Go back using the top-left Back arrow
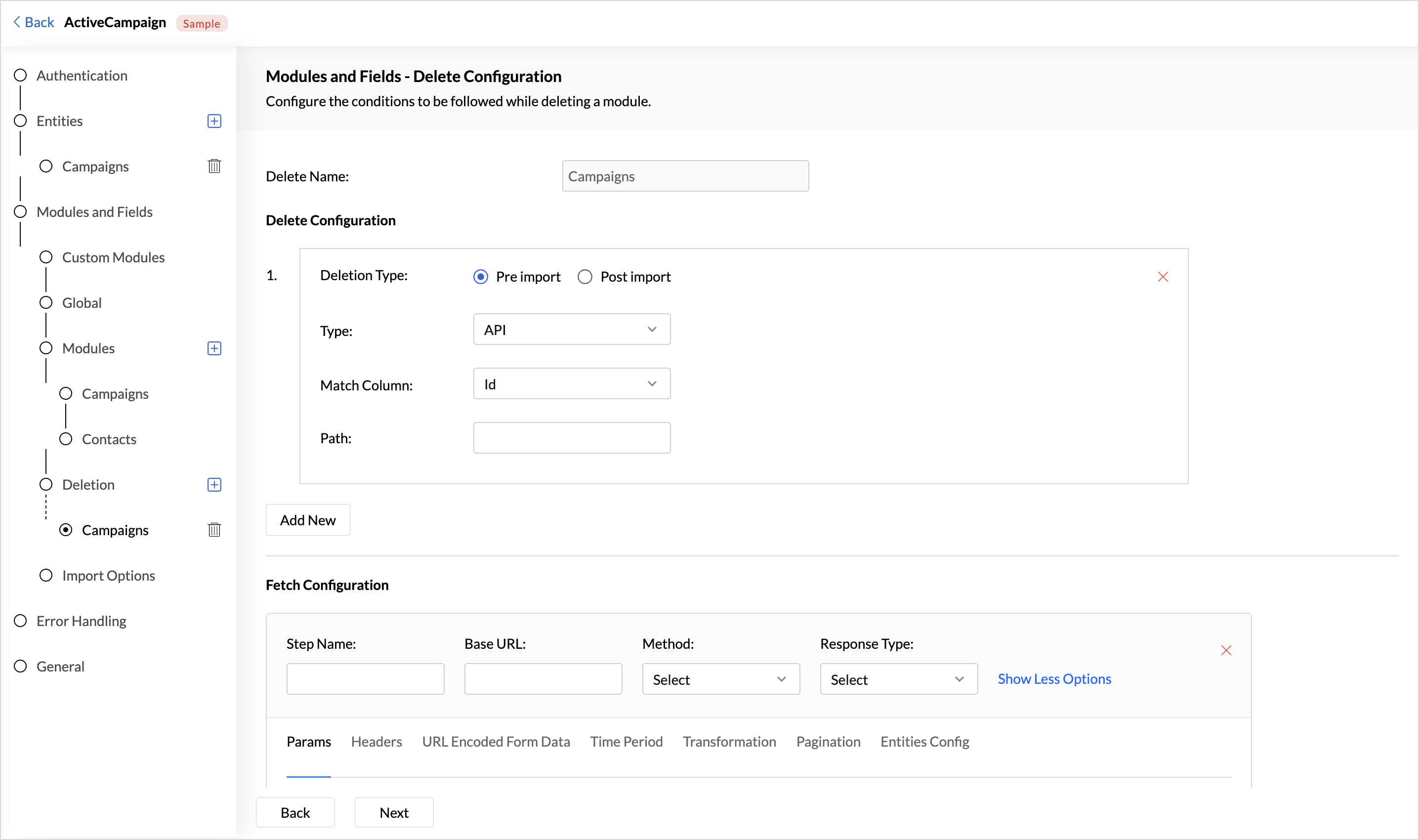Screen dimensions: 1419x840 pyautogui.click(x=34, y=23)
